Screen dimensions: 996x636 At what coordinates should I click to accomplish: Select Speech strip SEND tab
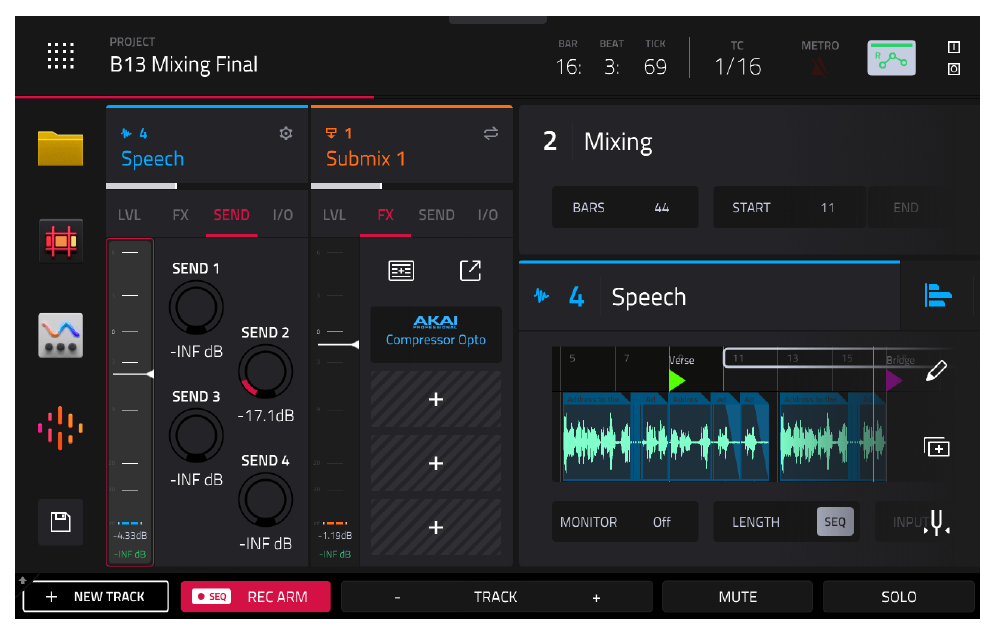click(231, 215)
